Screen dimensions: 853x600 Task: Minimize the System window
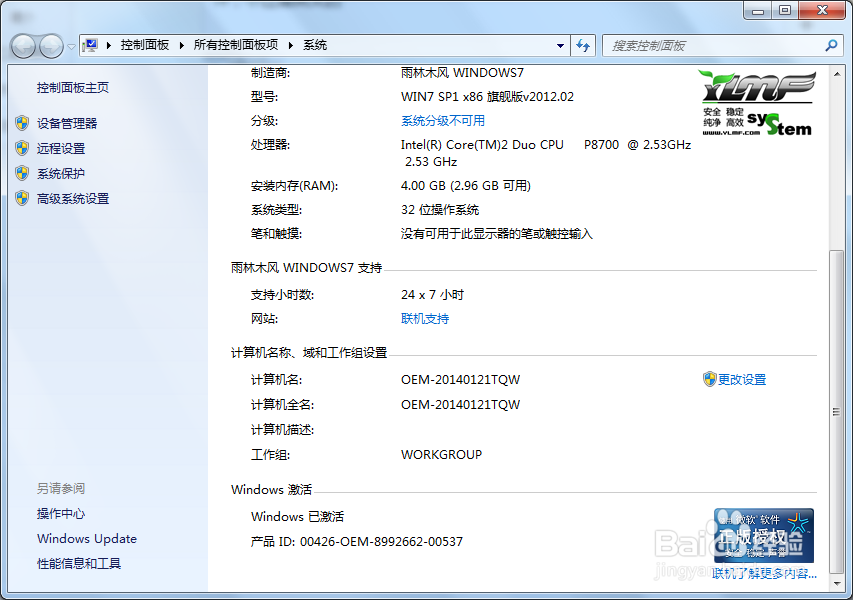[758, 10]
